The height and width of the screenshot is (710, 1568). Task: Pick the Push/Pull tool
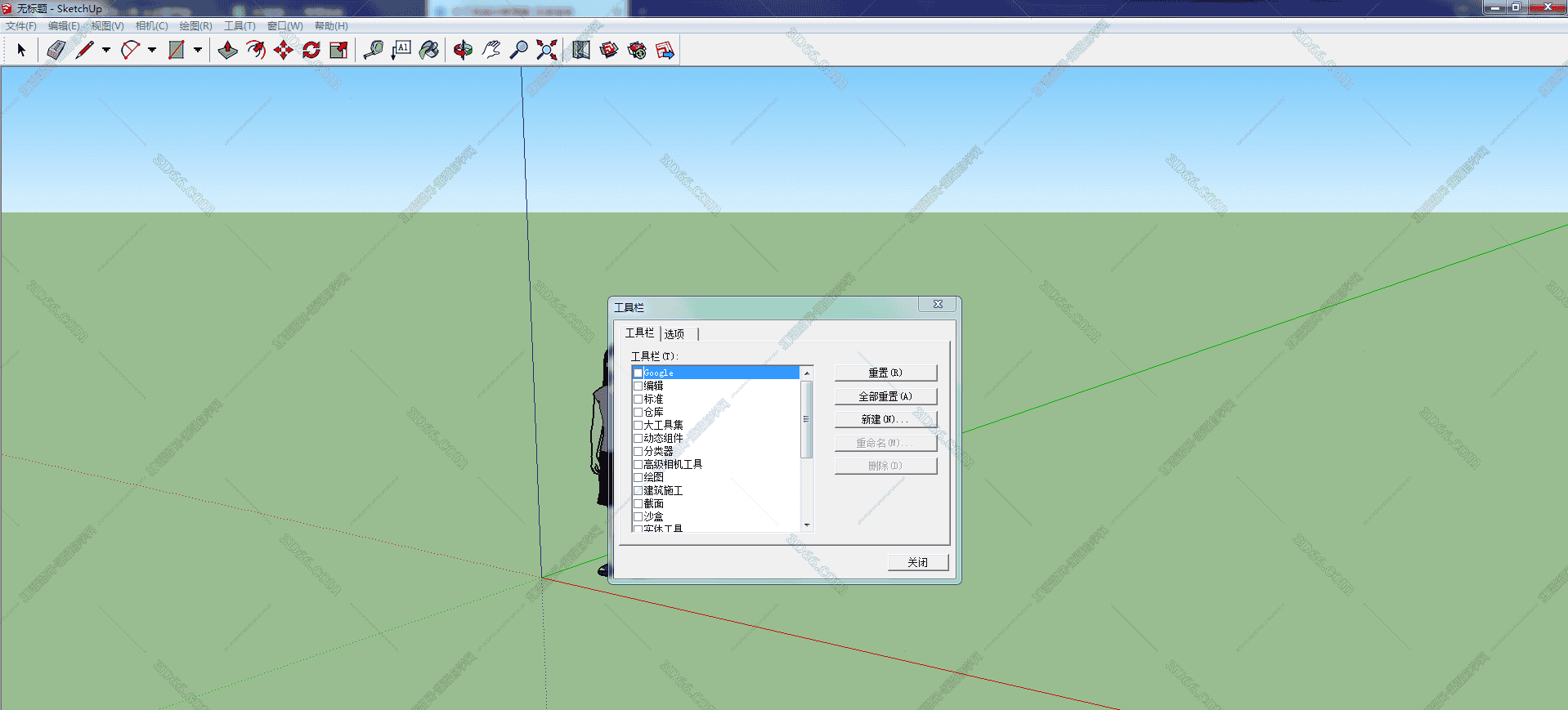228,50
